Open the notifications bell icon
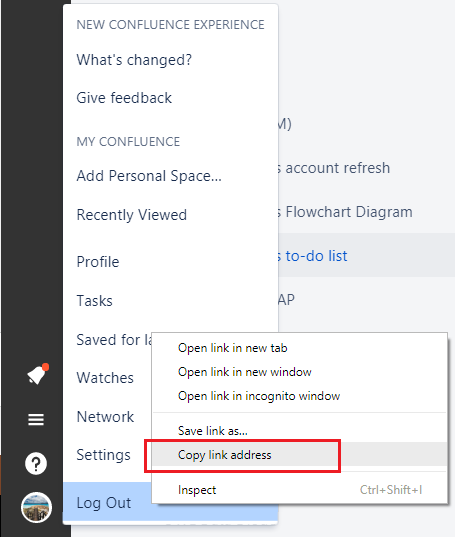The image size is (455, 537). pyautogui.click(x=38, y=374)
